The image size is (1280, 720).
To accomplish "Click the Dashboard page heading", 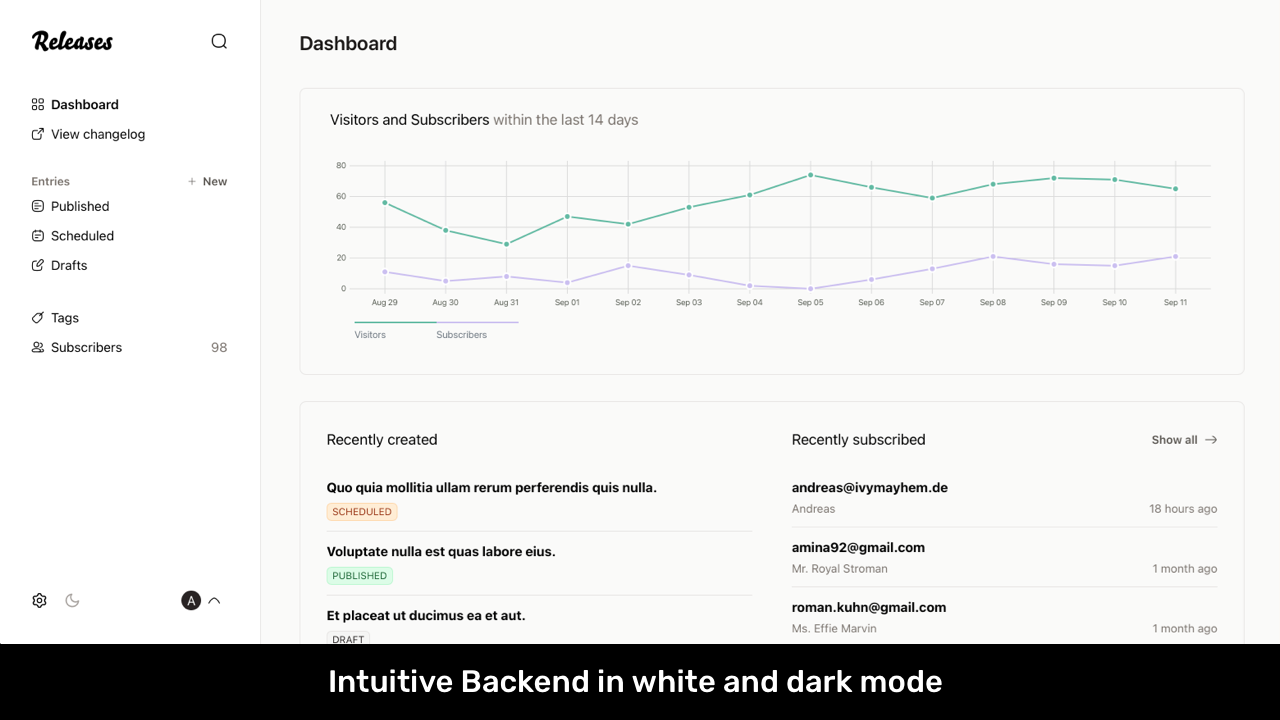I will (x=348, y=43).
